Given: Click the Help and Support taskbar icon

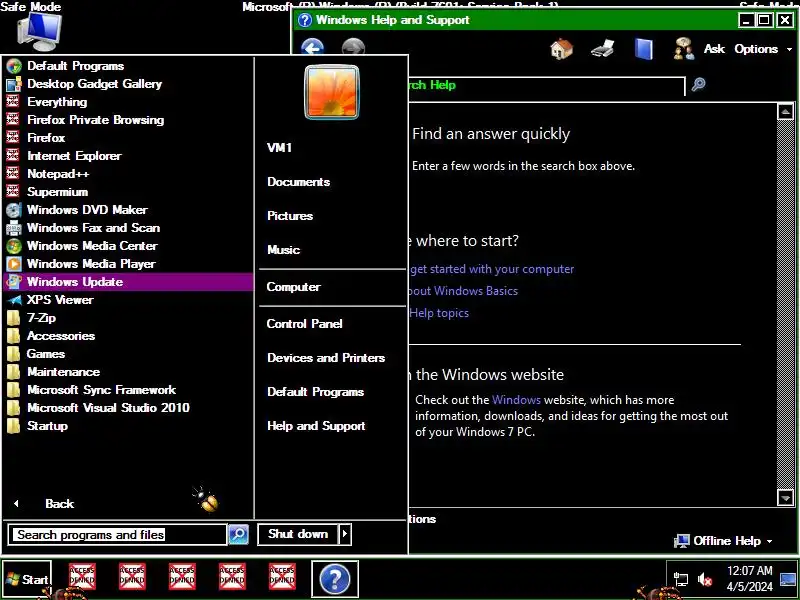Looking at the screenshot, I should pos(335,579).
